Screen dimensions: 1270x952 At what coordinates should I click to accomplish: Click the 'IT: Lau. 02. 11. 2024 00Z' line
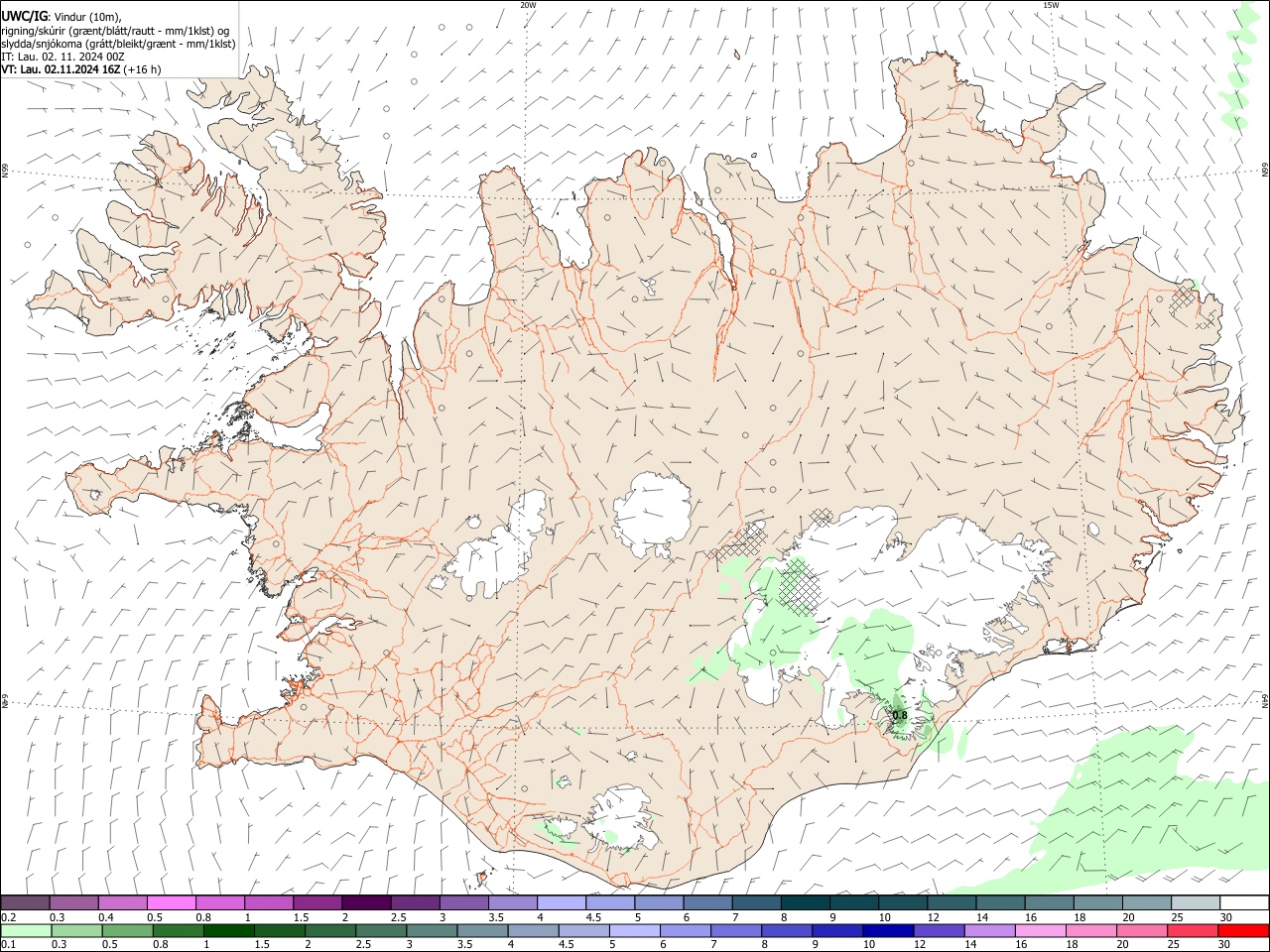[x=63, y=57]
